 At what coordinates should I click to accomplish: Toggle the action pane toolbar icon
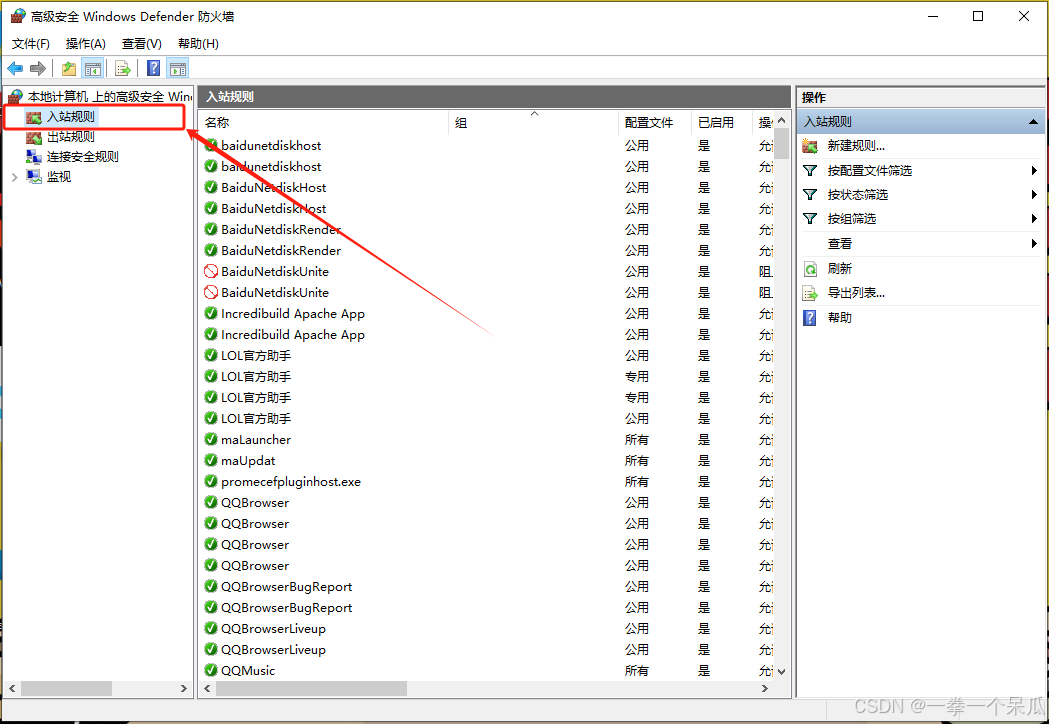tap(178, 68)
